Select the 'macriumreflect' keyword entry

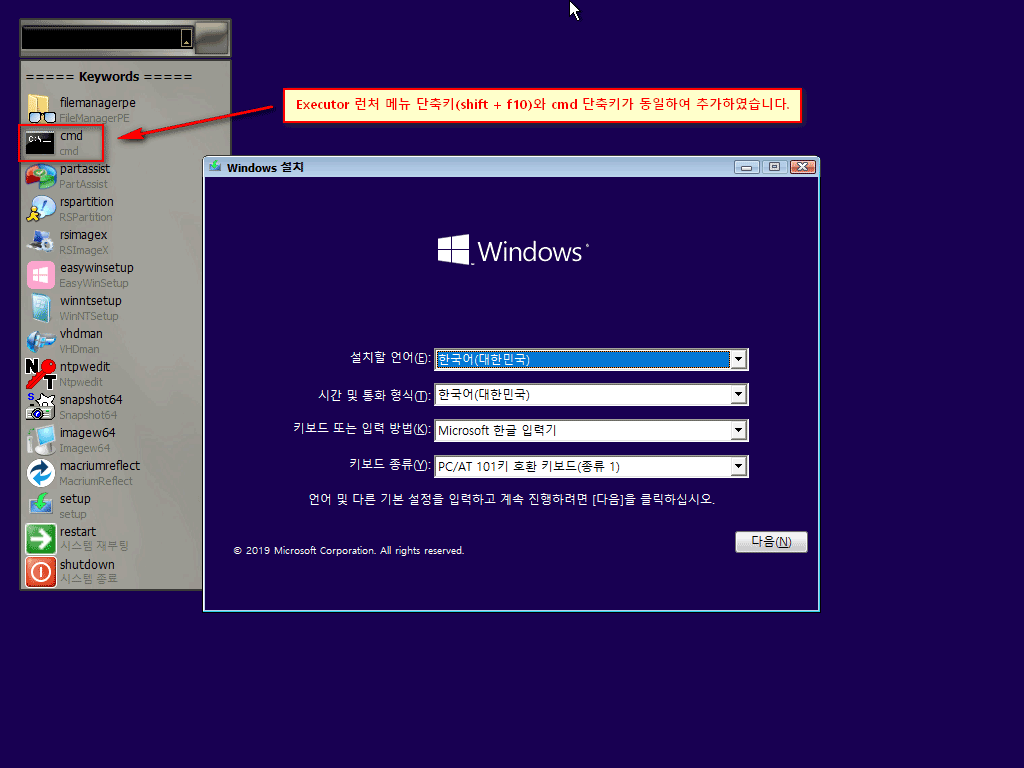pos(100,466)
